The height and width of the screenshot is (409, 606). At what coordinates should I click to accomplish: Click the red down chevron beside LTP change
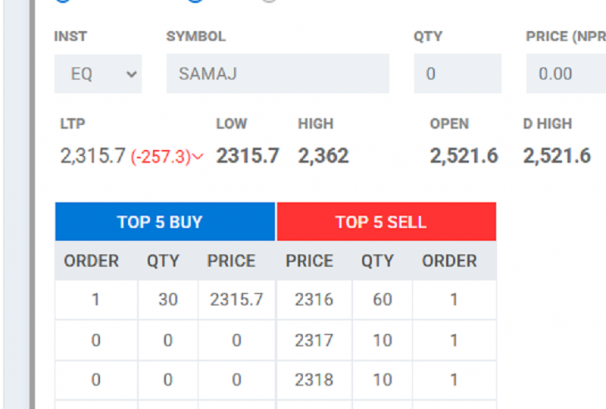[197, 157]
